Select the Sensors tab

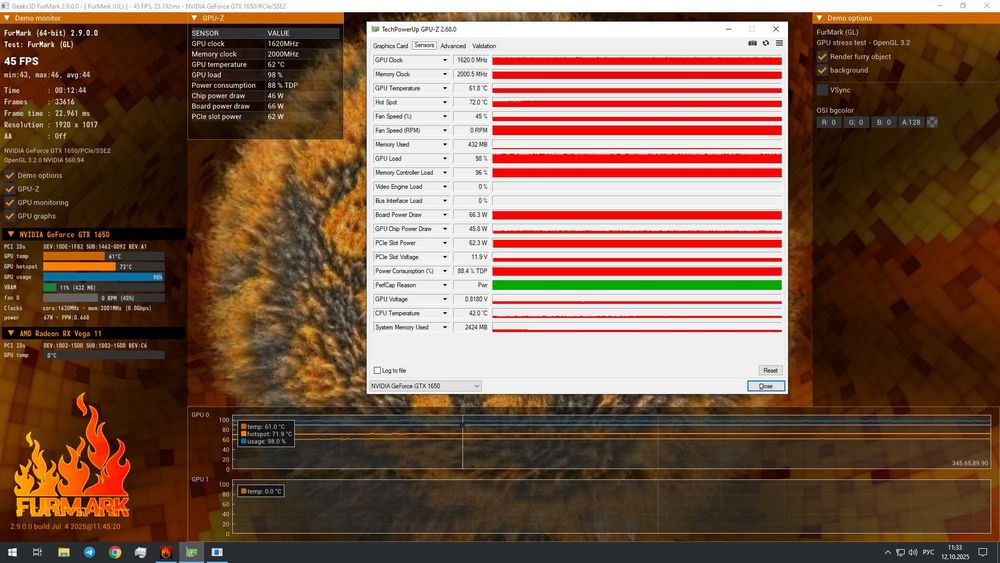(424, 45)
